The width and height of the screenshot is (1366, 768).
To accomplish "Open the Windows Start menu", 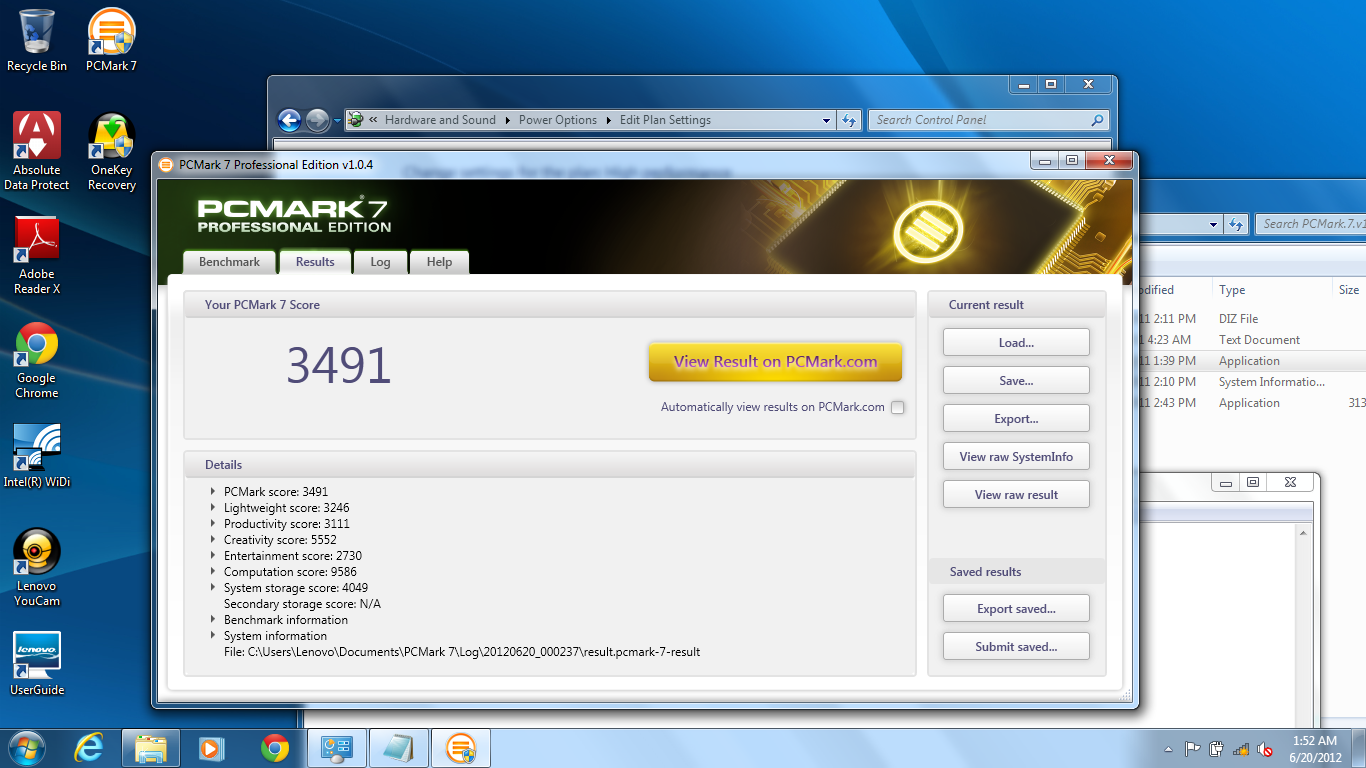I will pos(27,747).
